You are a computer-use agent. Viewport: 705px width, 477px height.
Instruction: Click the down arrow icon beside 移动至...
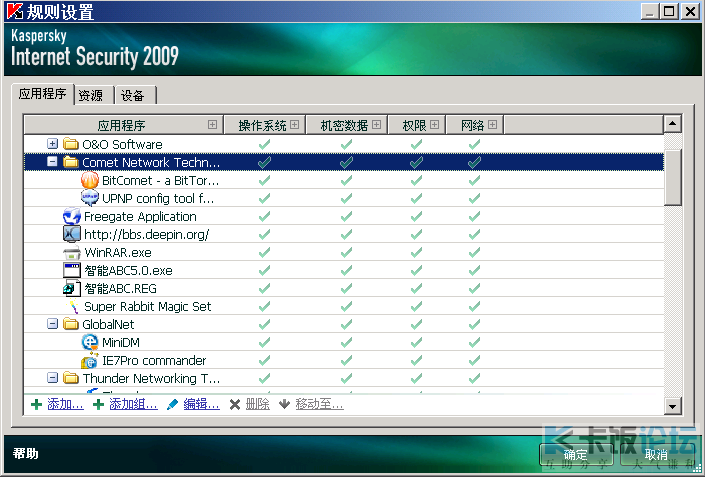(x=284, y=404)
